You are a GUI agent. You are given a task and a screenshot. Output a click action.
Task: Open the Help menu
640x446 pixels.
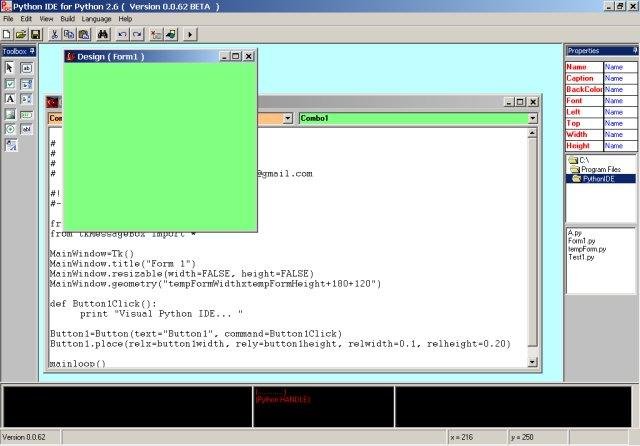point(125,19)
